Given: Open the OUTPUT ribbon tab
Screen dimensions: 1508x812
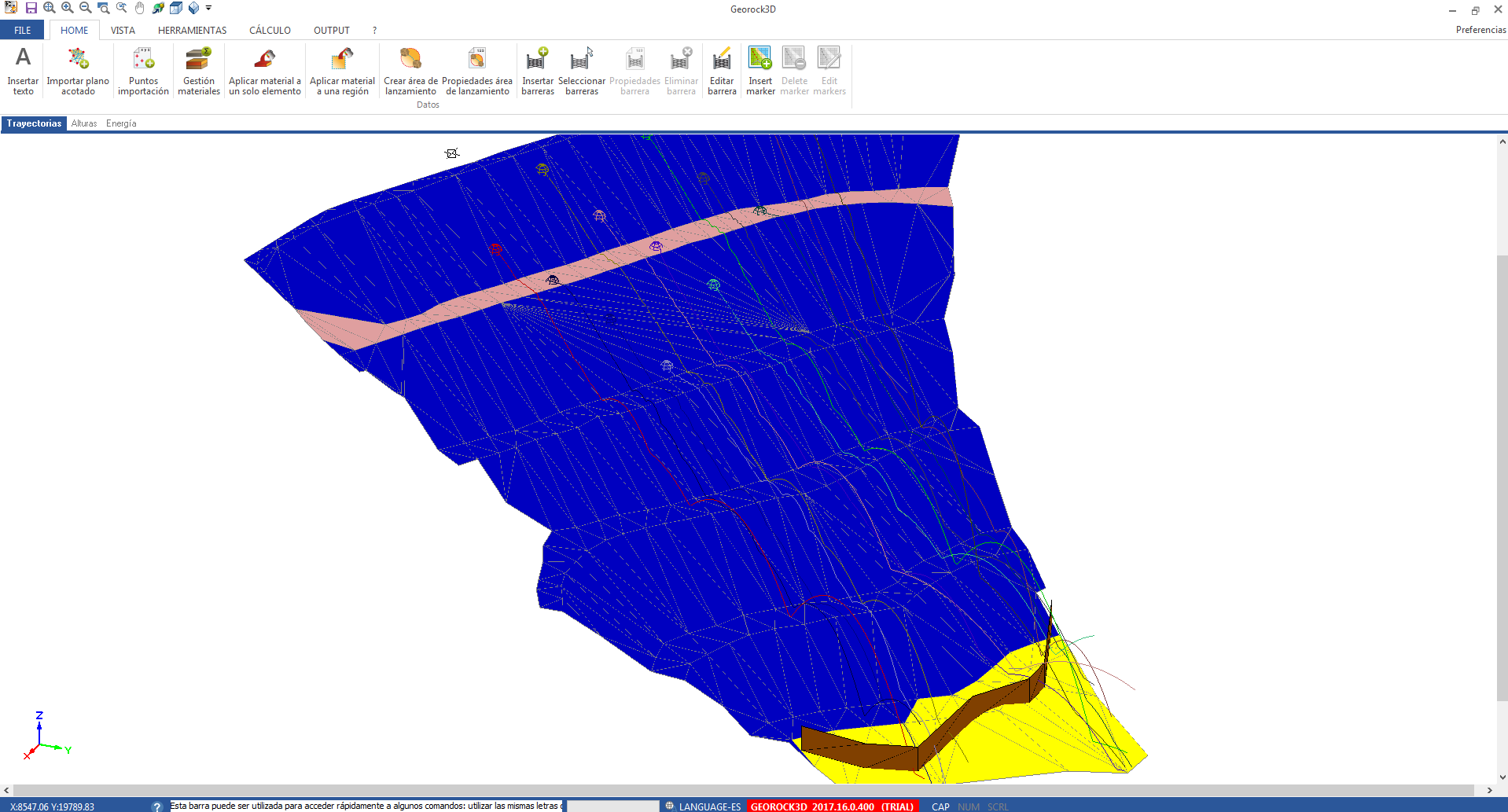Looking at the screenshot, I should [x=332, y=31].
